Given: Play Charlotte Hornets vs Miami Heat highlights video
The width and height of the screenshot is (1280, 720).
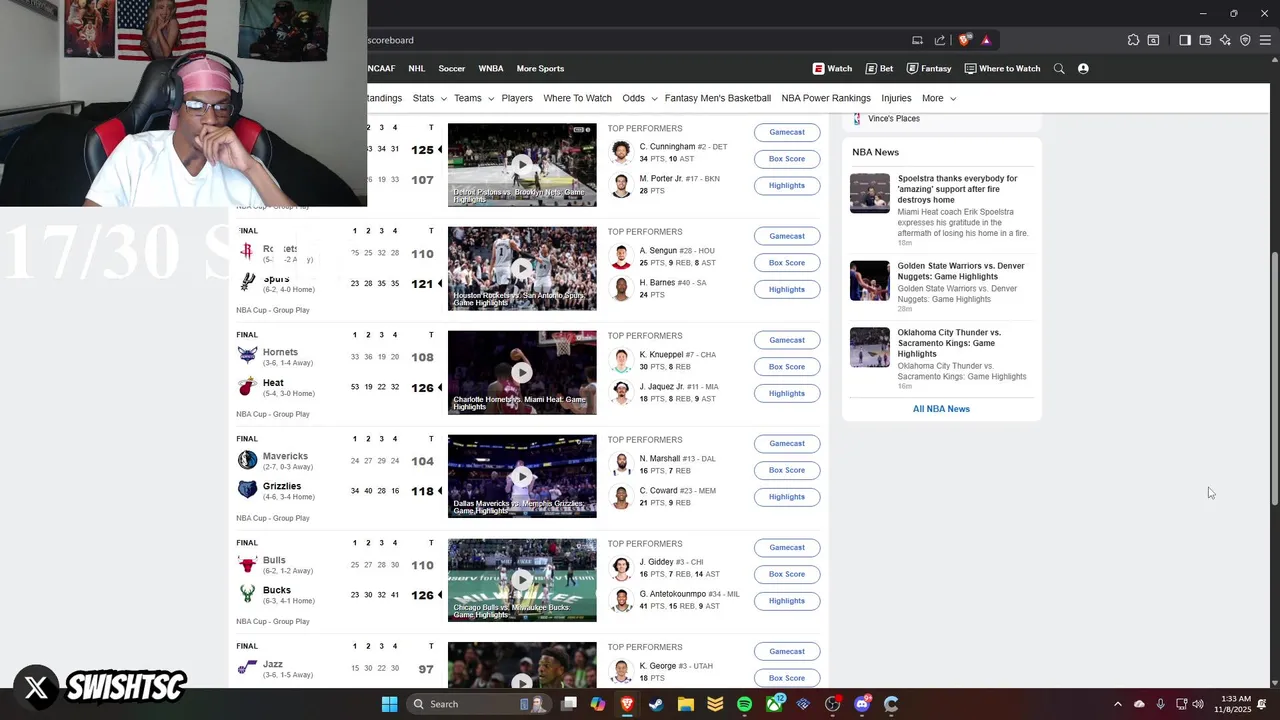Looking at the screenshot, I should 522,372.
